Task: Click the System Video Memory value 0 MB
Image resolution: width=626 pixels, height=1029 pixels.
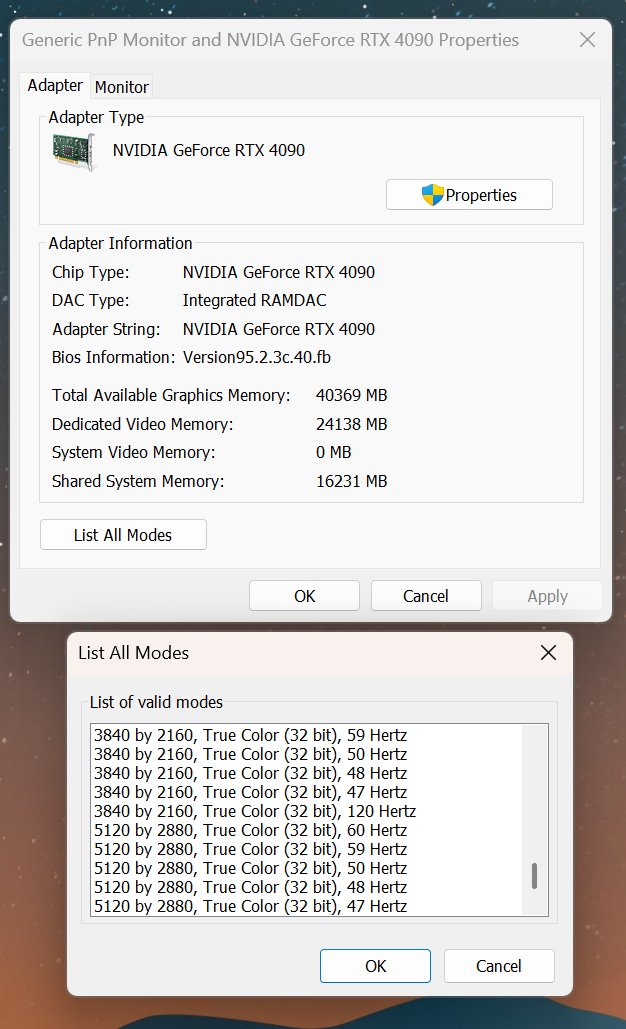Action: (x=333, y=452)
